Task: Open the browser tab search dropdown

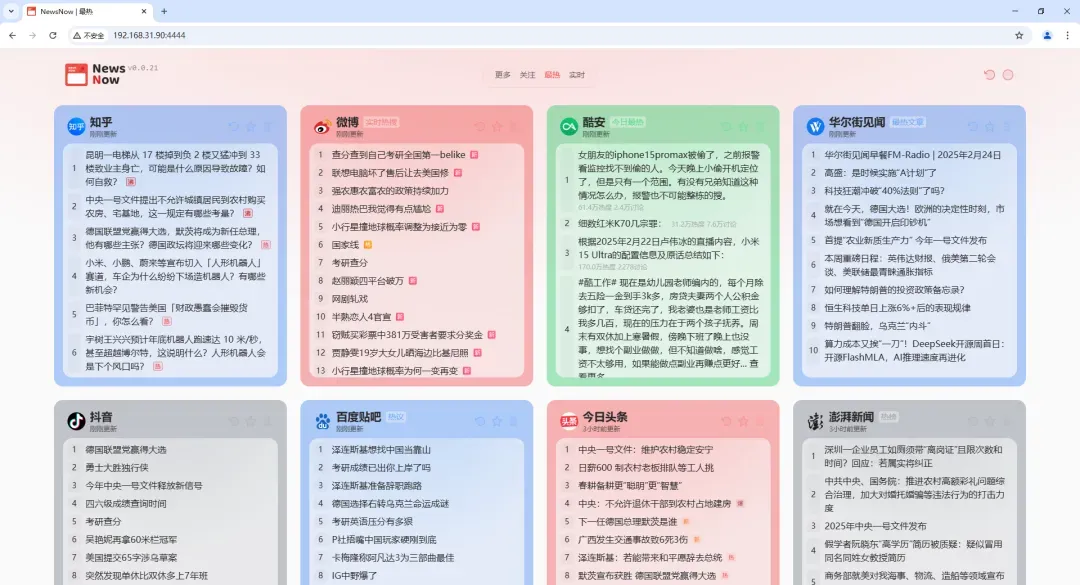Action: (11, 11)
